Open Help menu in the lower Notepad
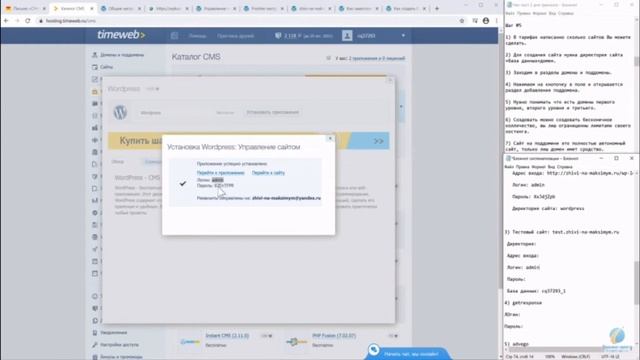 pyautogui.click(x=564, y=167)
